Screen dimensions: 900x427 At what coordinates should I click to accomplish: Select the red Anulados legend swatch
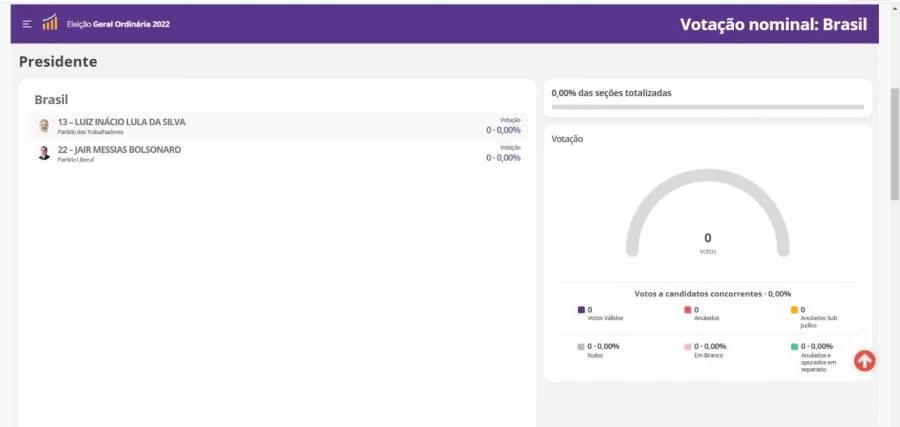(x=688, y=310)
